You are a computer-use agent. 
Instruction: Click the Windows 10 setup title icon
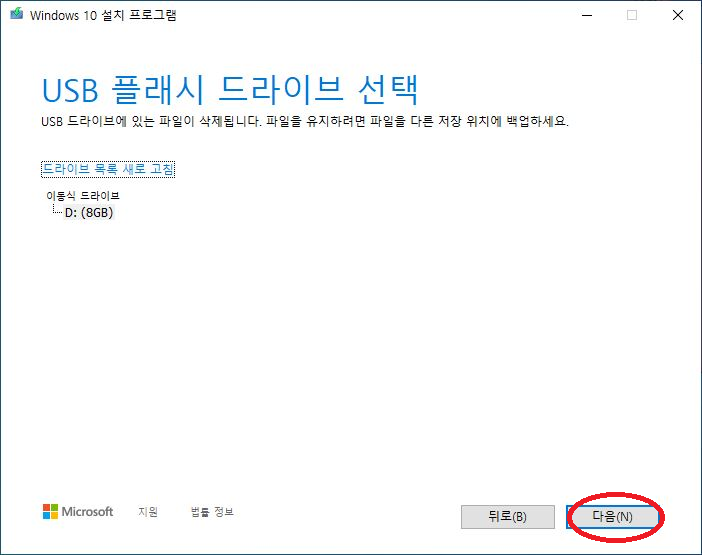pyautogui.click(x=17, y=14)
